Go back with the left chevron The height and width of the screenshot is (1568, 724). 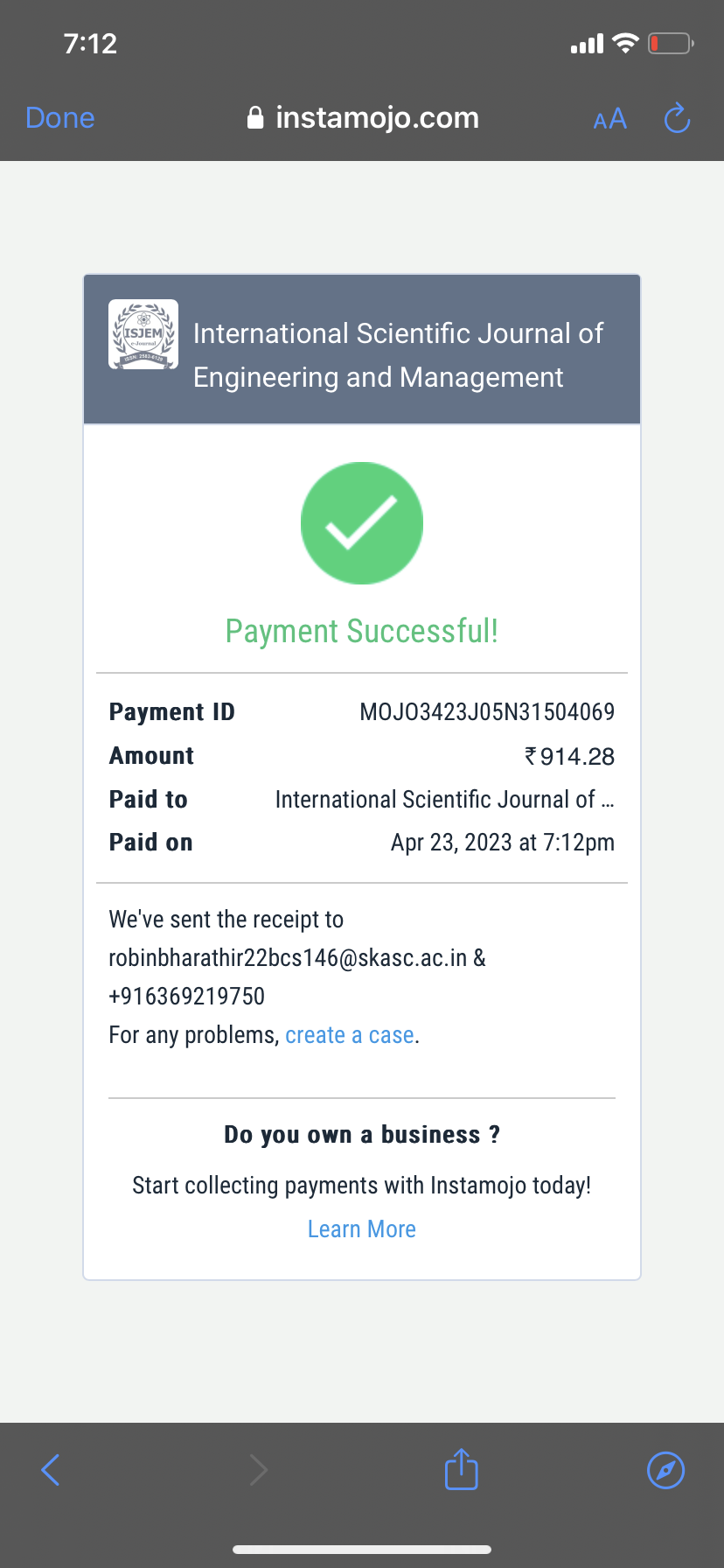51,1470
